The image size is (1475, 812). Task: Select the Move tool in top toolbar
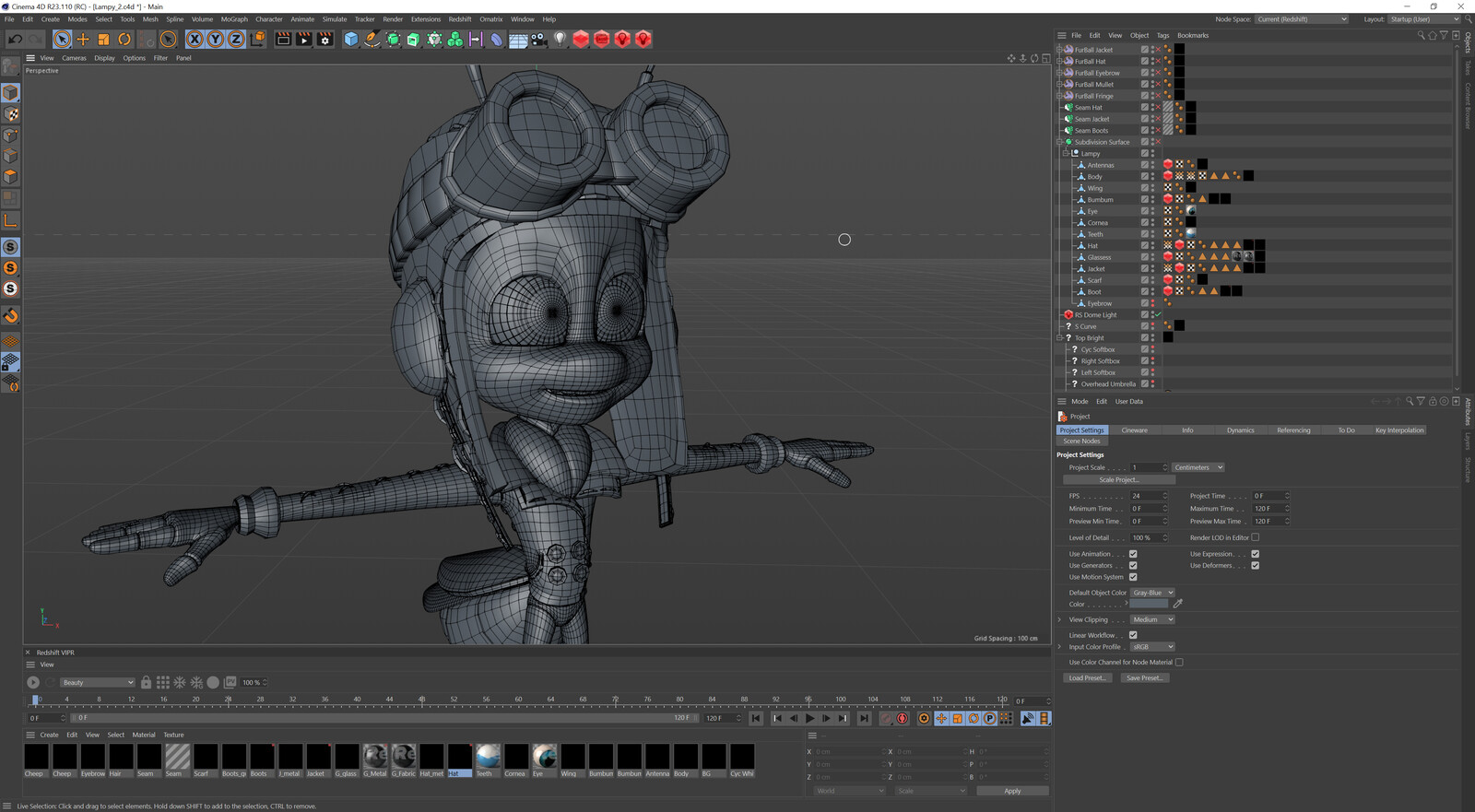[x=83, y=39]
